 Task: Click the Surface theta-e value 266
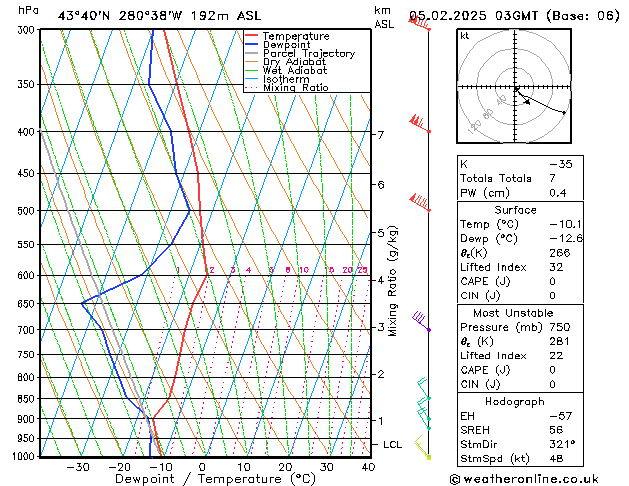coord(560,253)
